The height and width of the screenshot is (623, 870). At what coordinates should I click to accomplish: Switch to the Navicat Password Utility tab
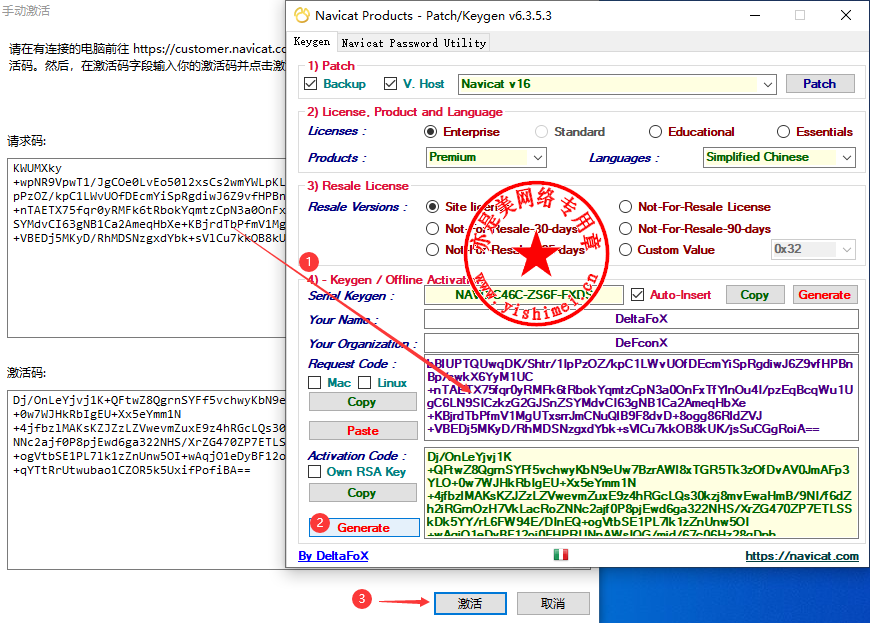[x=414, y=43]
